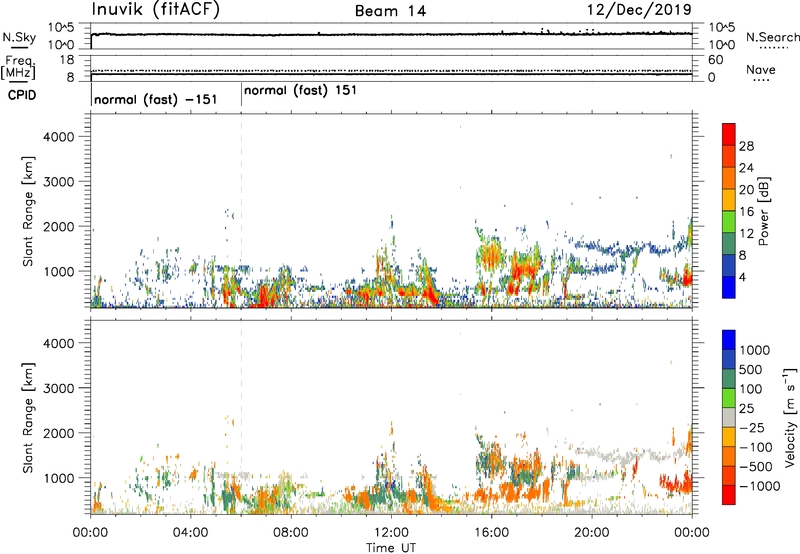Click 'normal (fast) -151' CPID text
Screen dimensions: 800x554
pyautogui.click(x=156, y=99)
